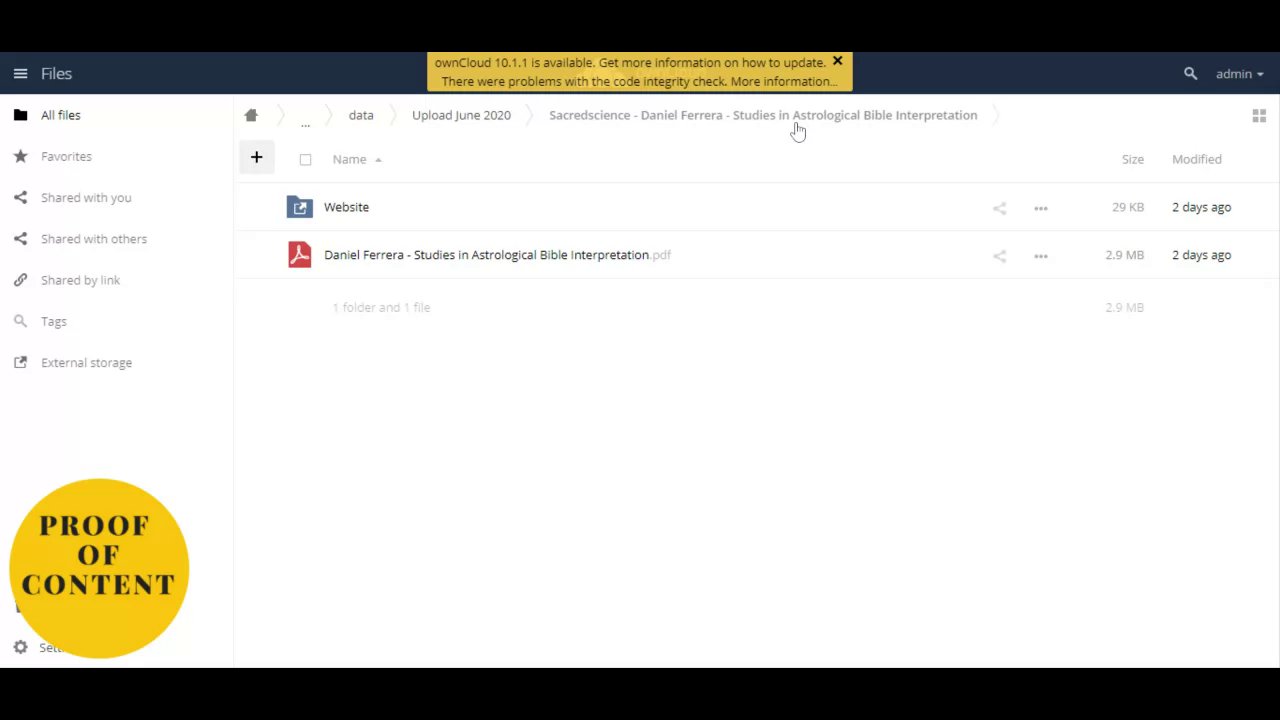
Task: Navigate to Upload June 2020 breadcrumb
Action: pyautogui.click(x=461, y=115)
